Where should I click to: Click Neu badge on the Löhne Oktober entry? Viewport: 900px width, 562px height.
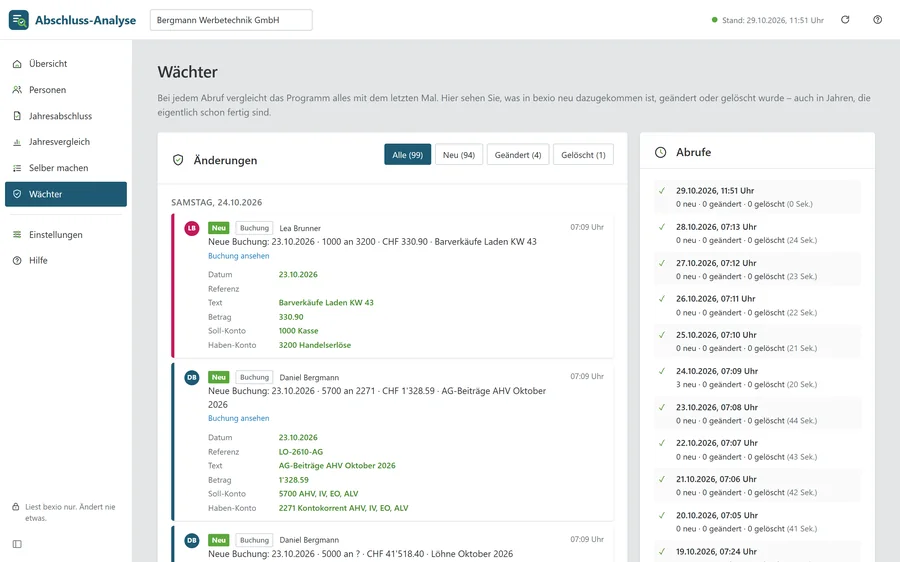coord(219,540)
